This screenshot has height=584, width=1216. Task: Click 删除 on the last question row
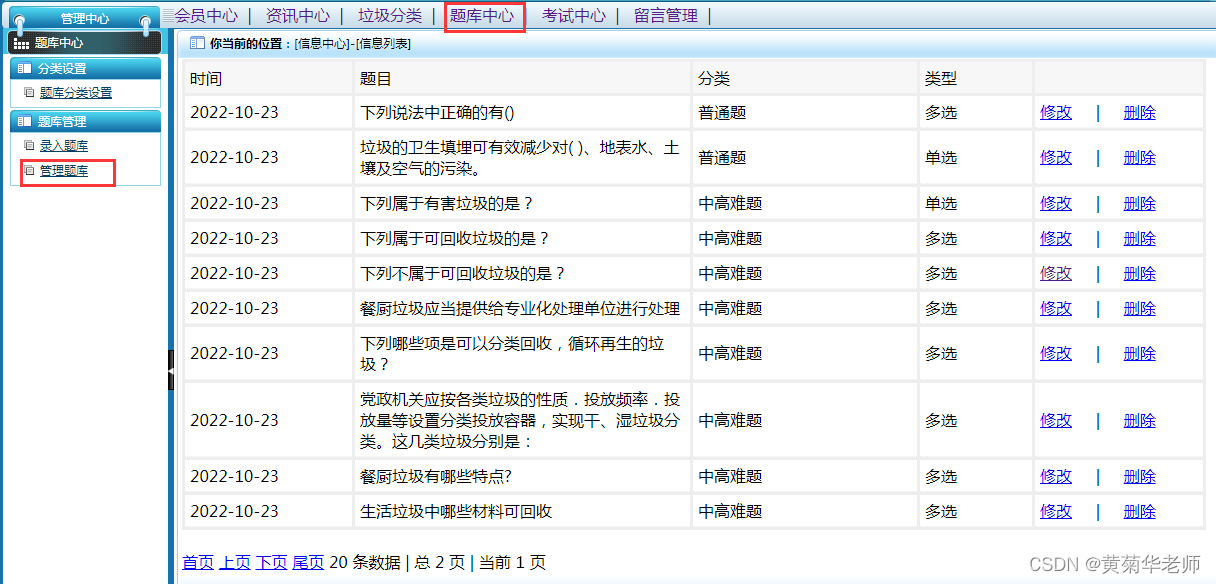tap(1139, 511)
